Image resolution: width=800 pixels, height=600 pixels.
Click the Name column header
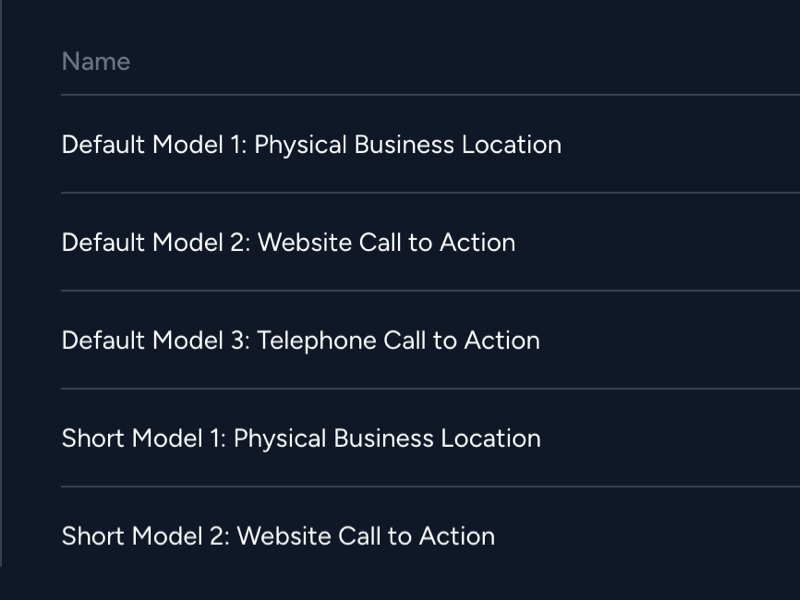pos(96,62)
